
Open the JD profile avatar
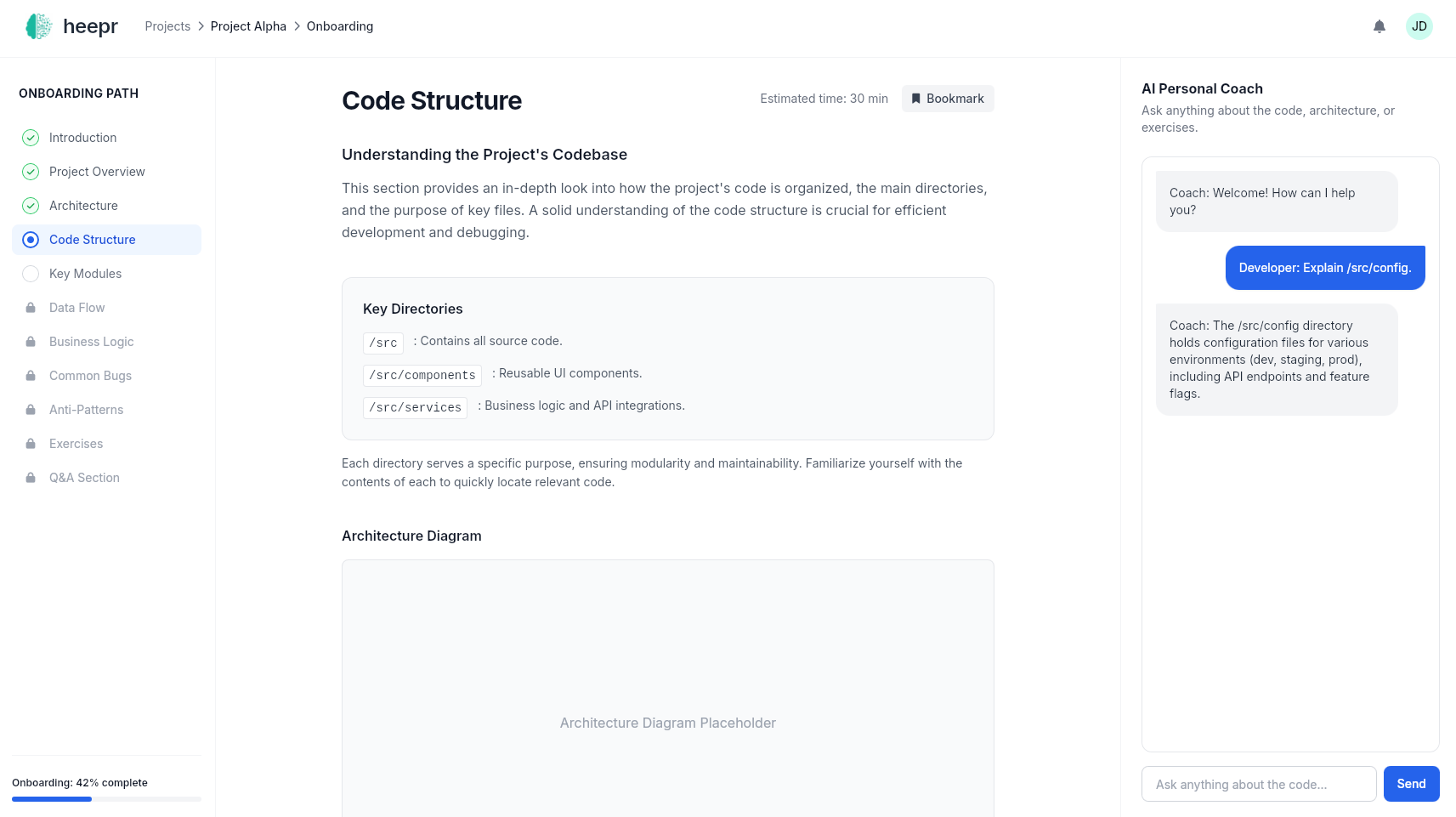coord(1419,26)
